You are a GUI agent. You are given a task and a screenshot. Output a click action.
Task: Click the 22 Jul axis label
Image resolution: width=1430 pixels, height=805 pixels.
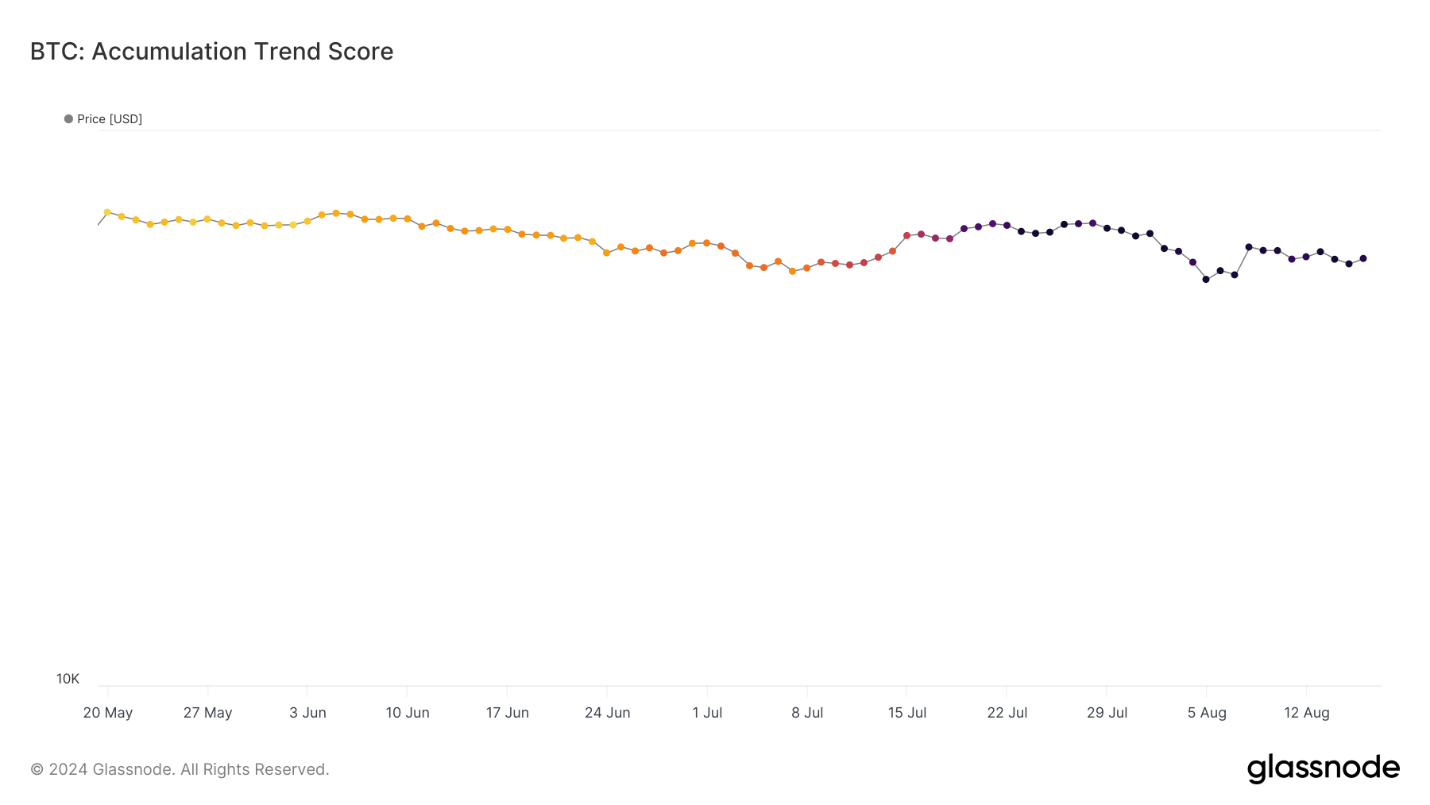pyautogui.click(x=1007, y=713)
